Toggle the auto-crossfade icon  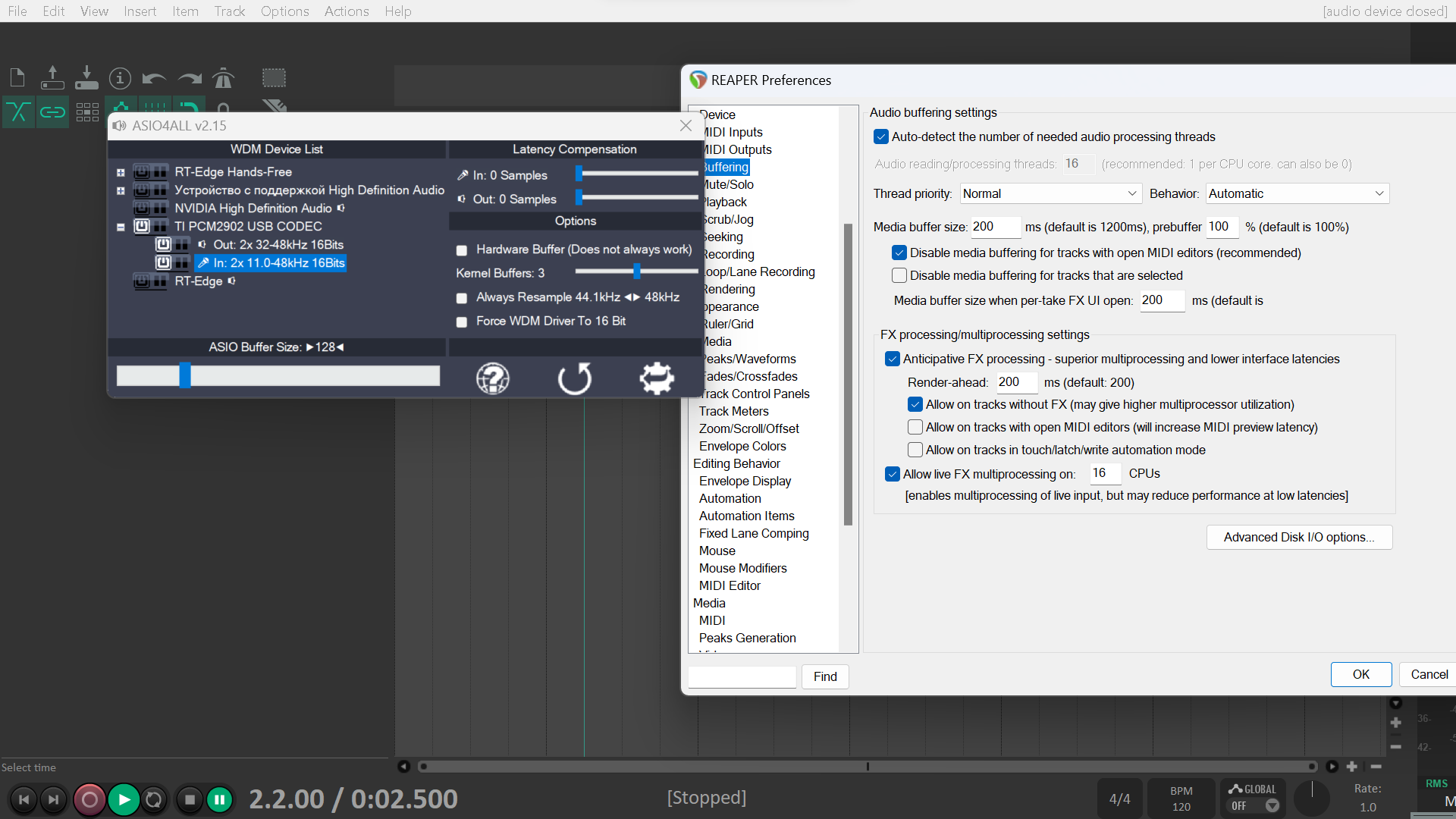[18, 112]
